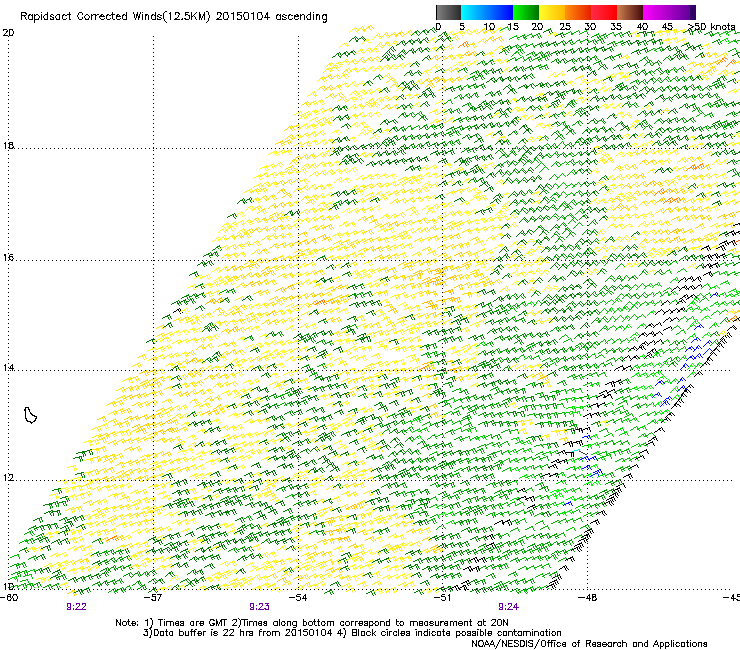Click the longitude label '-57' on bottom axis
The image size is (740, 650).
coord(154,597)
